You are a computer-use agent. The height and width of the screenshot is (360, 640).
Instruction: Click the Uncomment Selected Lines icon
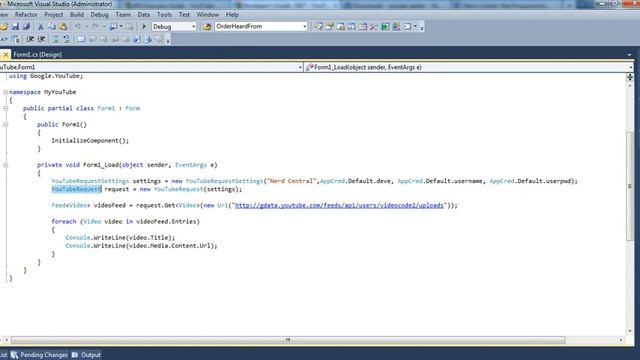pyautogui.click(x=67, y=39)
